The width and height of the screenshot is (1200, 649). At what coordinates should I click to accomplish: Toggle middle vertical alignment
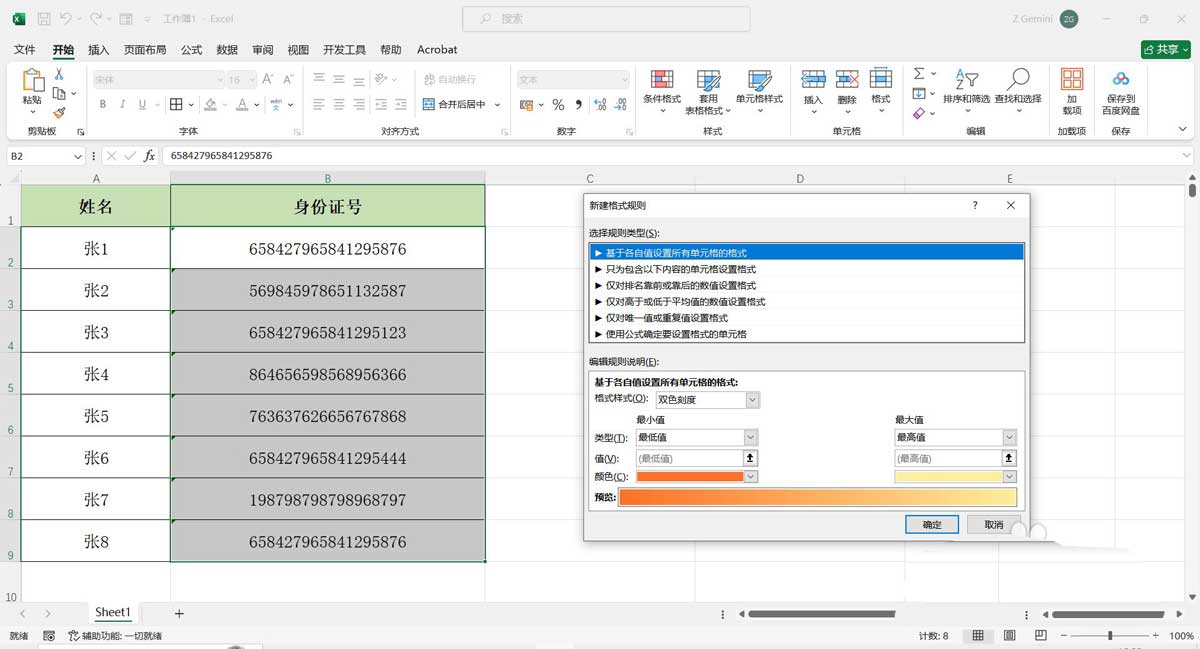340,79
